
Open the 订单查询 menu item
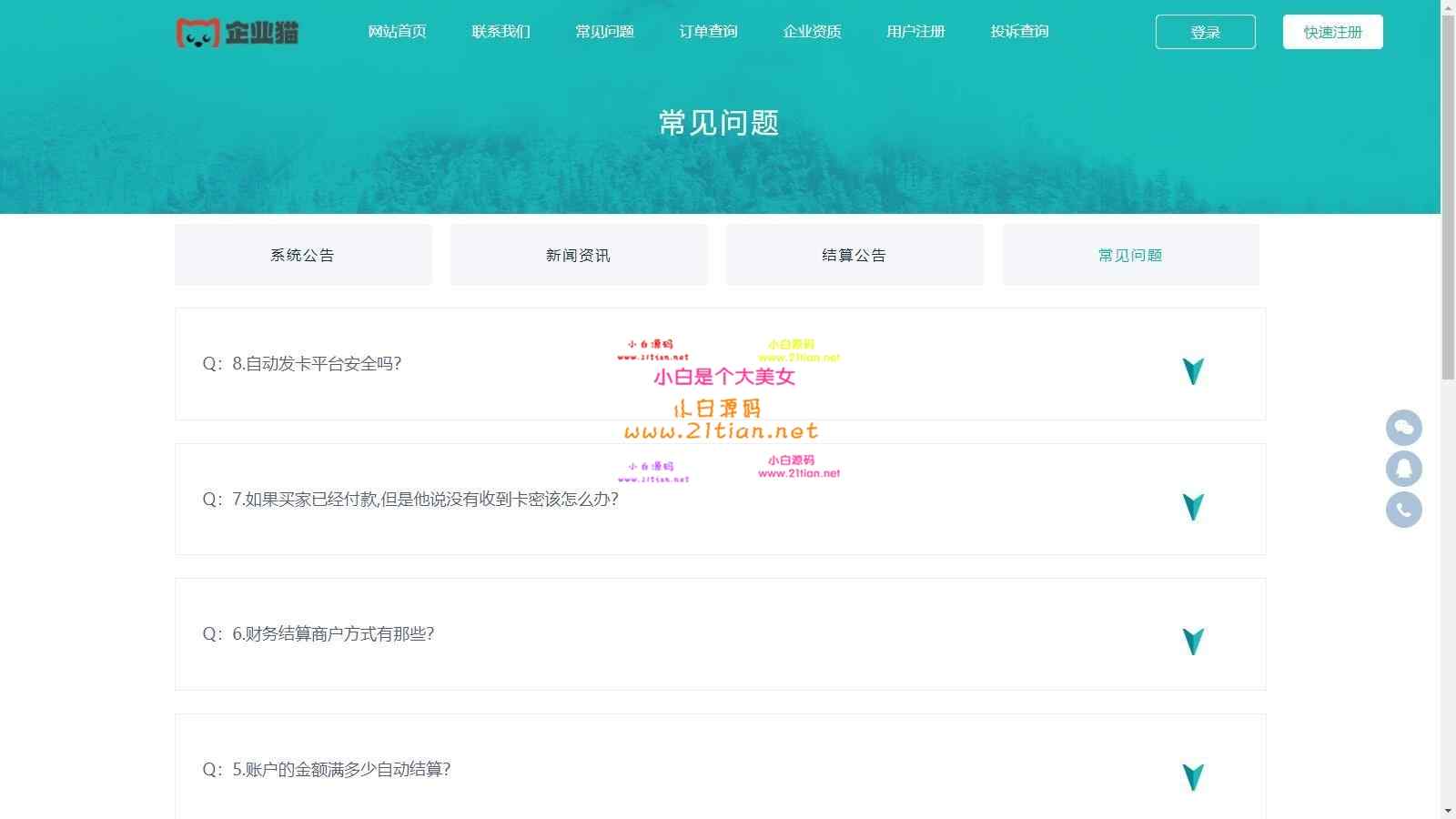click(x=708, y=31)
